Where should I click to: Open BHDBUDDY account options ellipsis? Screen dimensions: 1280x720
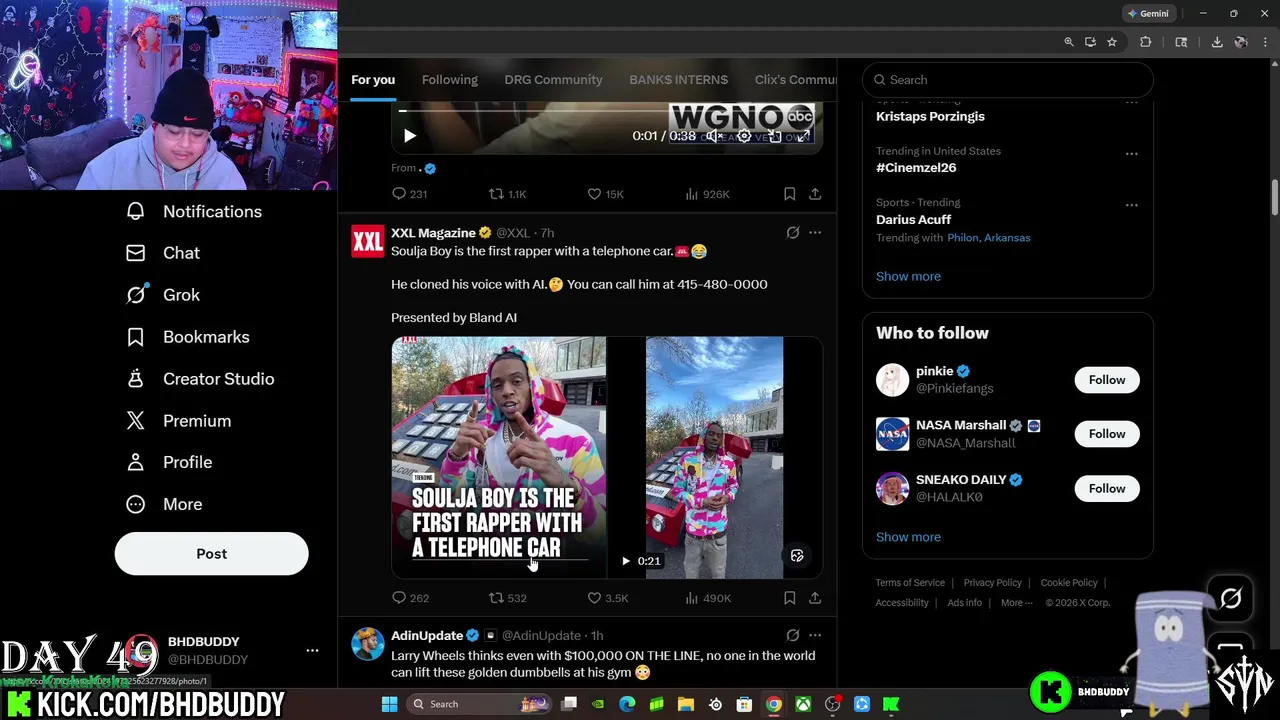coord(312,650)
